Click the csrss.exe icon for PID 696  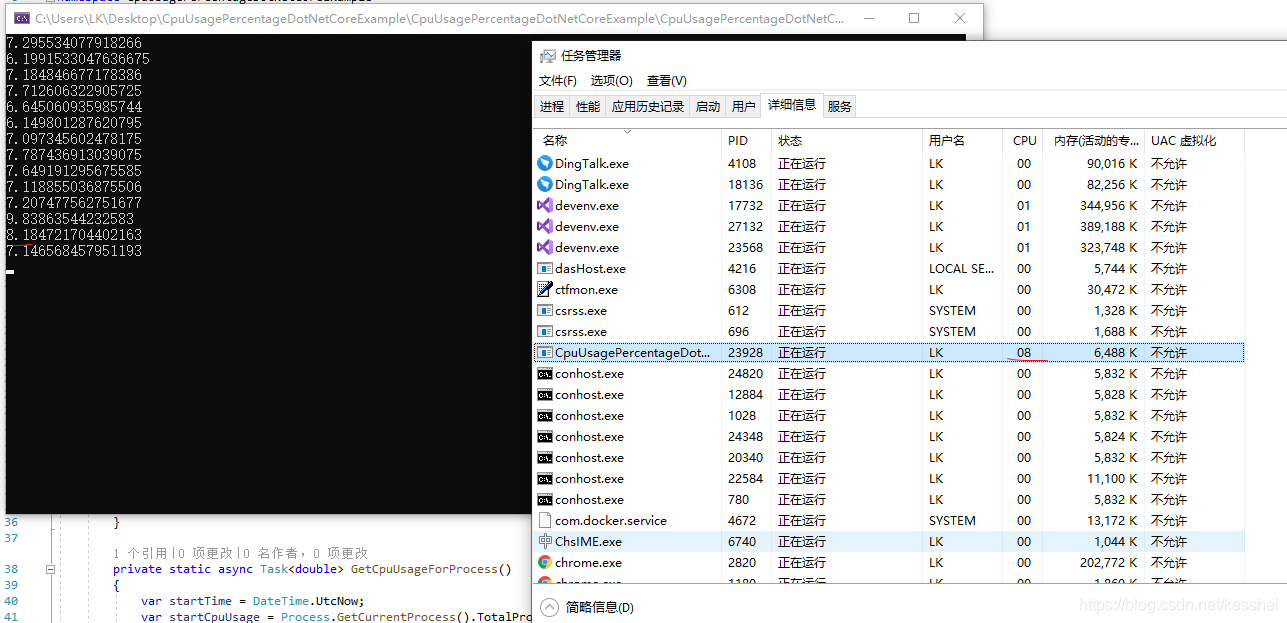[x=545, y=331]
